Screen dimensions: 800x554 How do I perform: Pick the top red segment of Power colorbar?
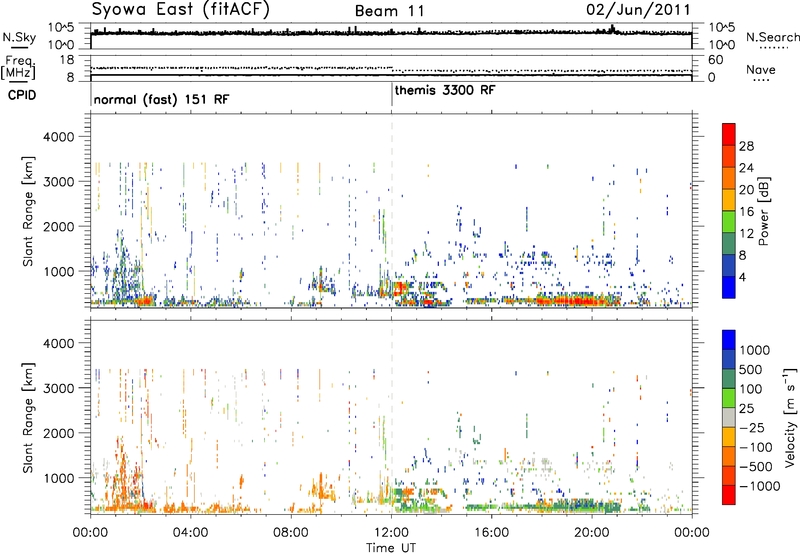tap(729, 134)
